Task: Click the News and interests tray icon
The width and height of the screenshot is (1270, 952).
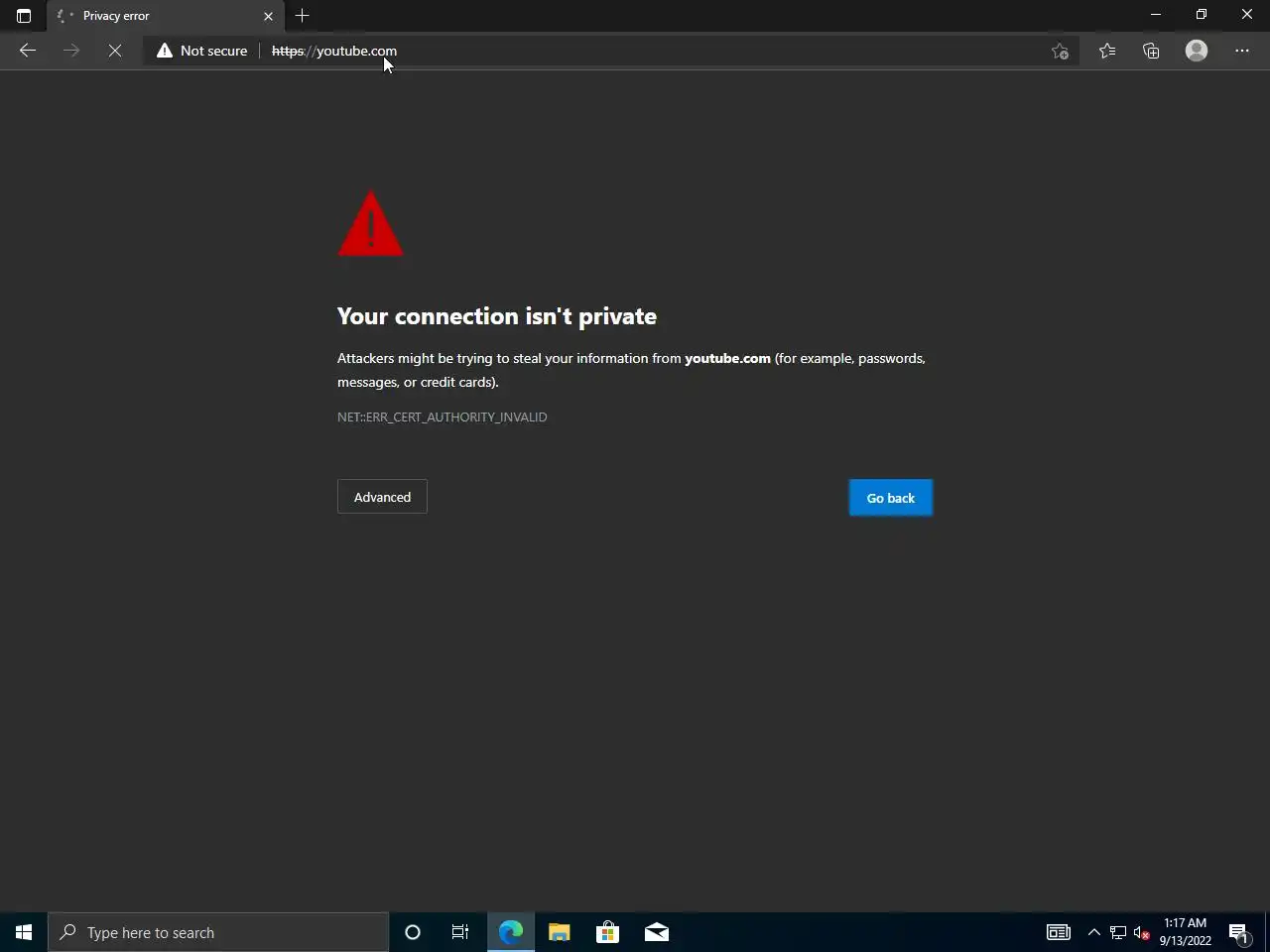Action: [1059, 932]
